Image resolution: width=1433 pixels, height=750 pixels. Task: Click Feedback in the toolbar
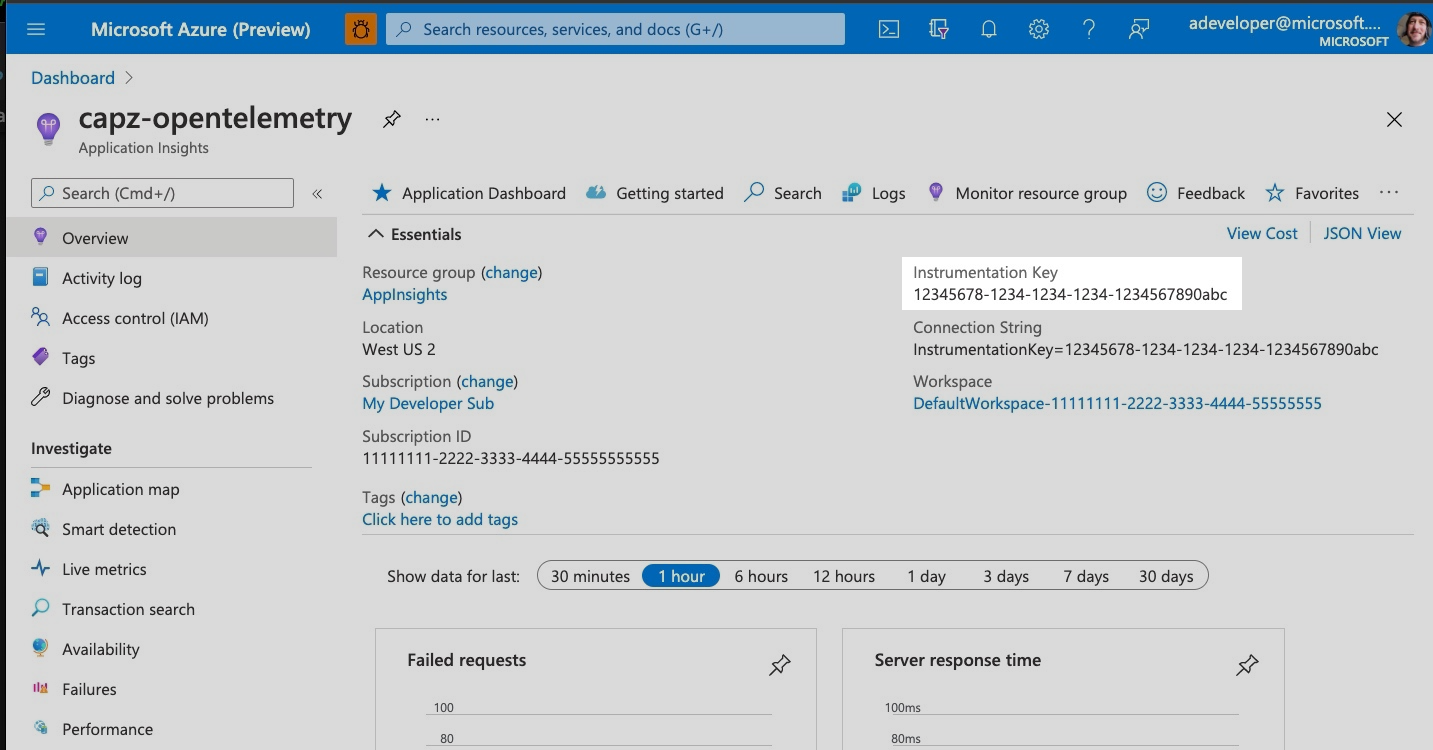[1196, 193]
